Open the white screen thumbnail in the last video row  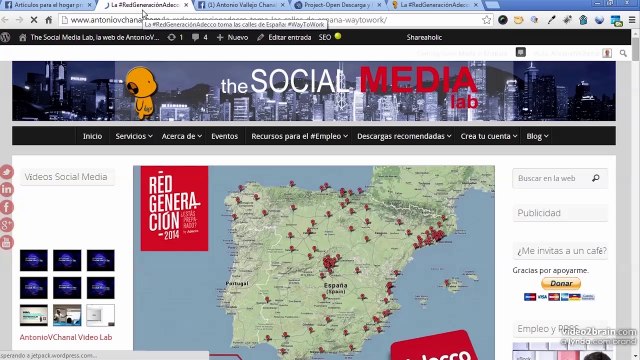click(100, 315)
